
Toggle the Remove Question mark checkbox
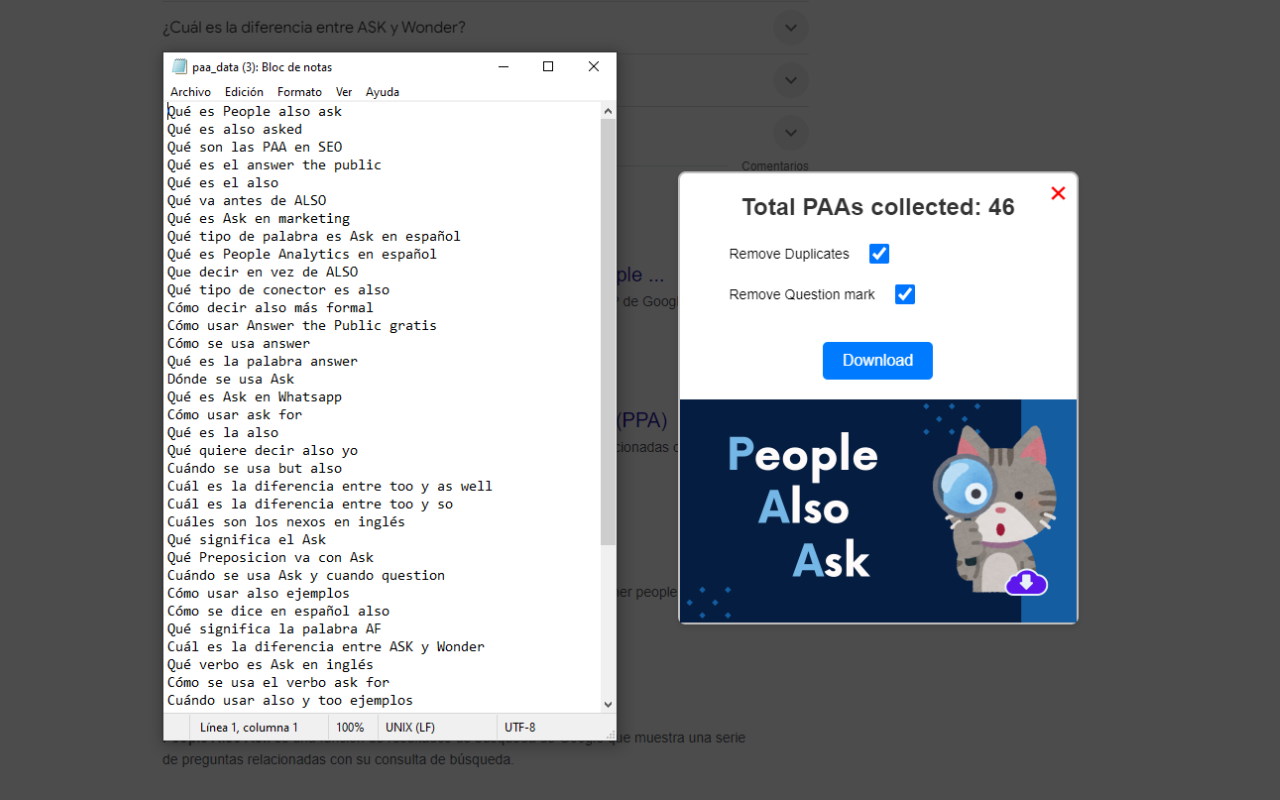click(x=905, y=294)
